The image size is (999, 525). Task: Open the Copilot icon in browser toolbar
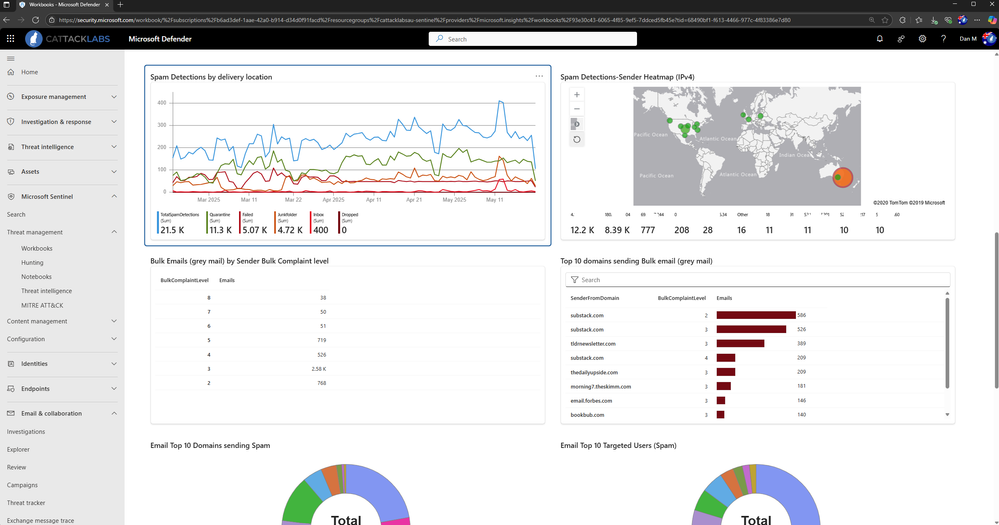992,20
